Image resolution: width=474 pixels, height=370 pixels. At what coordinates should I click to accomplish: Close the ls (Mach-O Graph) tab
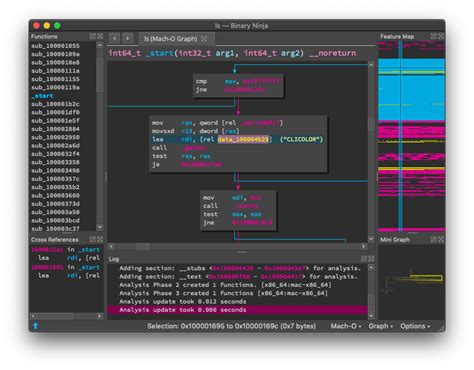click(204, 39)
